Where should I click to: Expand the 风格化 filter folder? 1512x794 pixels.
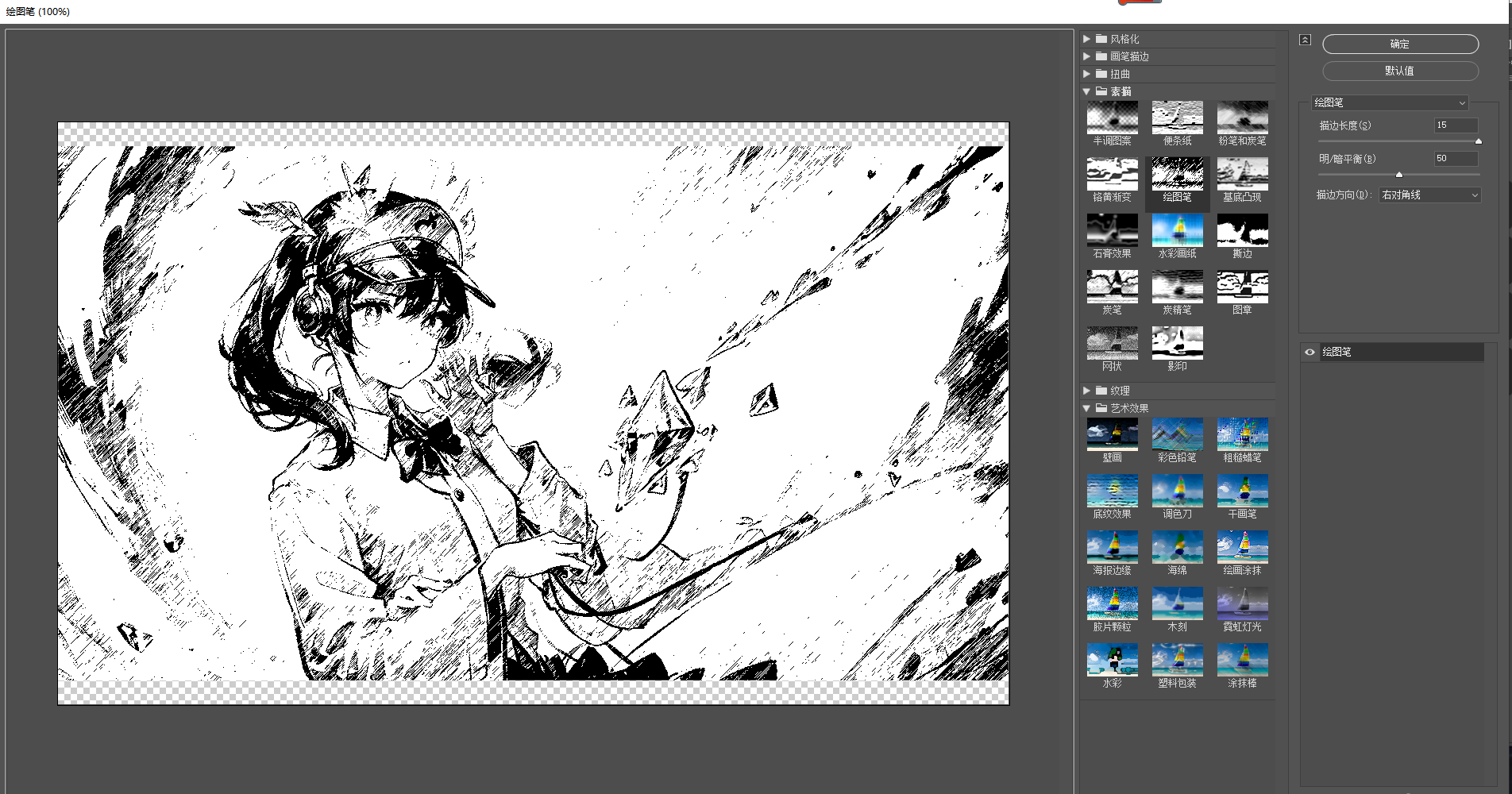1086,39
